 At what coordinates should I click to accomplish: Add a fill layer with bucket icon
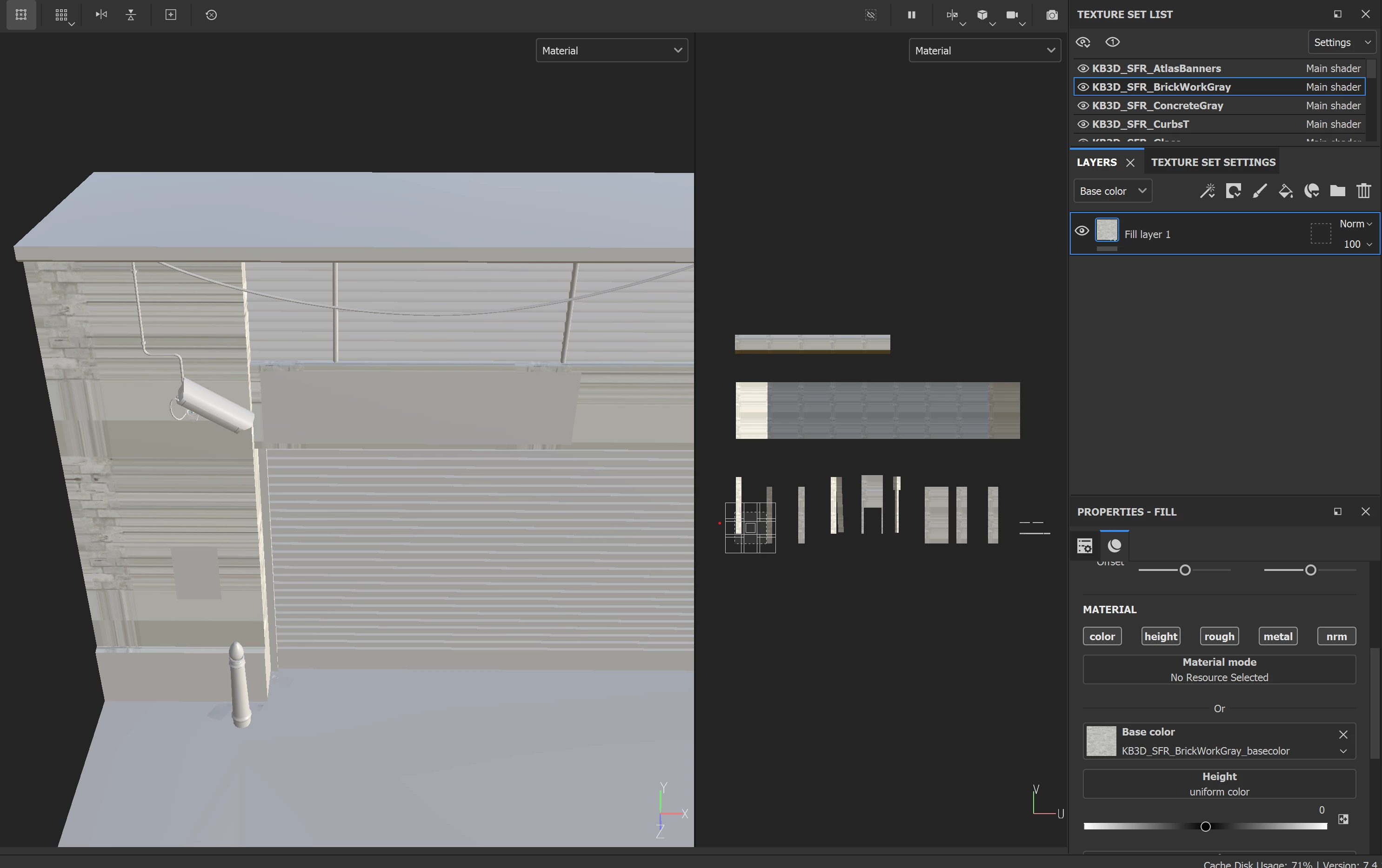coord(1286,191)
